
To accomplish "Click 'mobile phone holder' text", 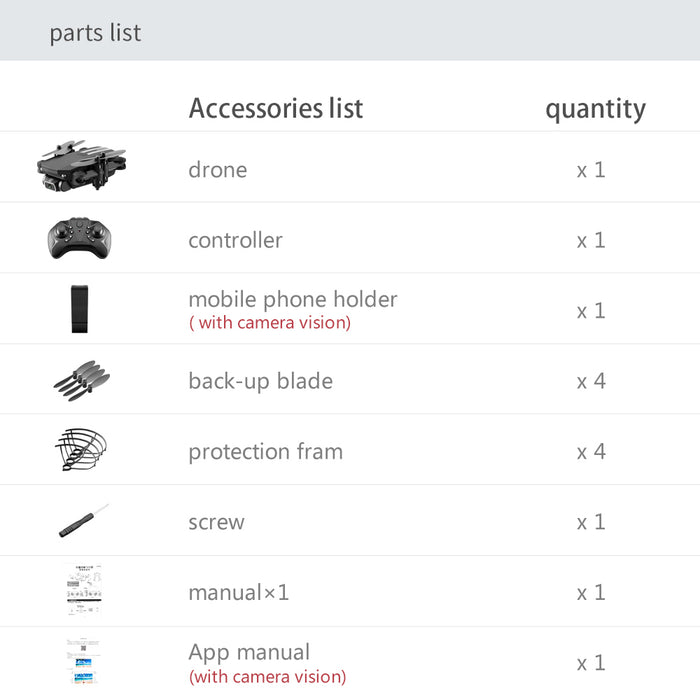I will coord(292,299).
